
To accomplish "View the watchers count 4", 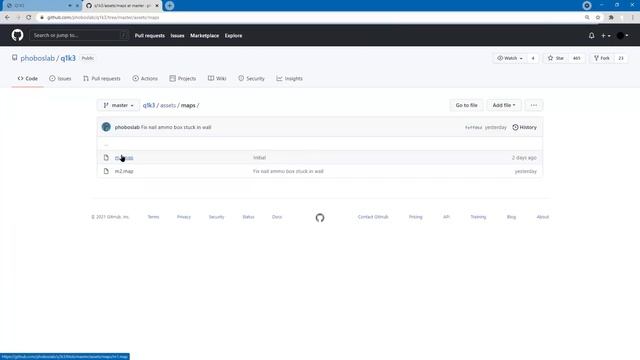I will tap(533, 58).
